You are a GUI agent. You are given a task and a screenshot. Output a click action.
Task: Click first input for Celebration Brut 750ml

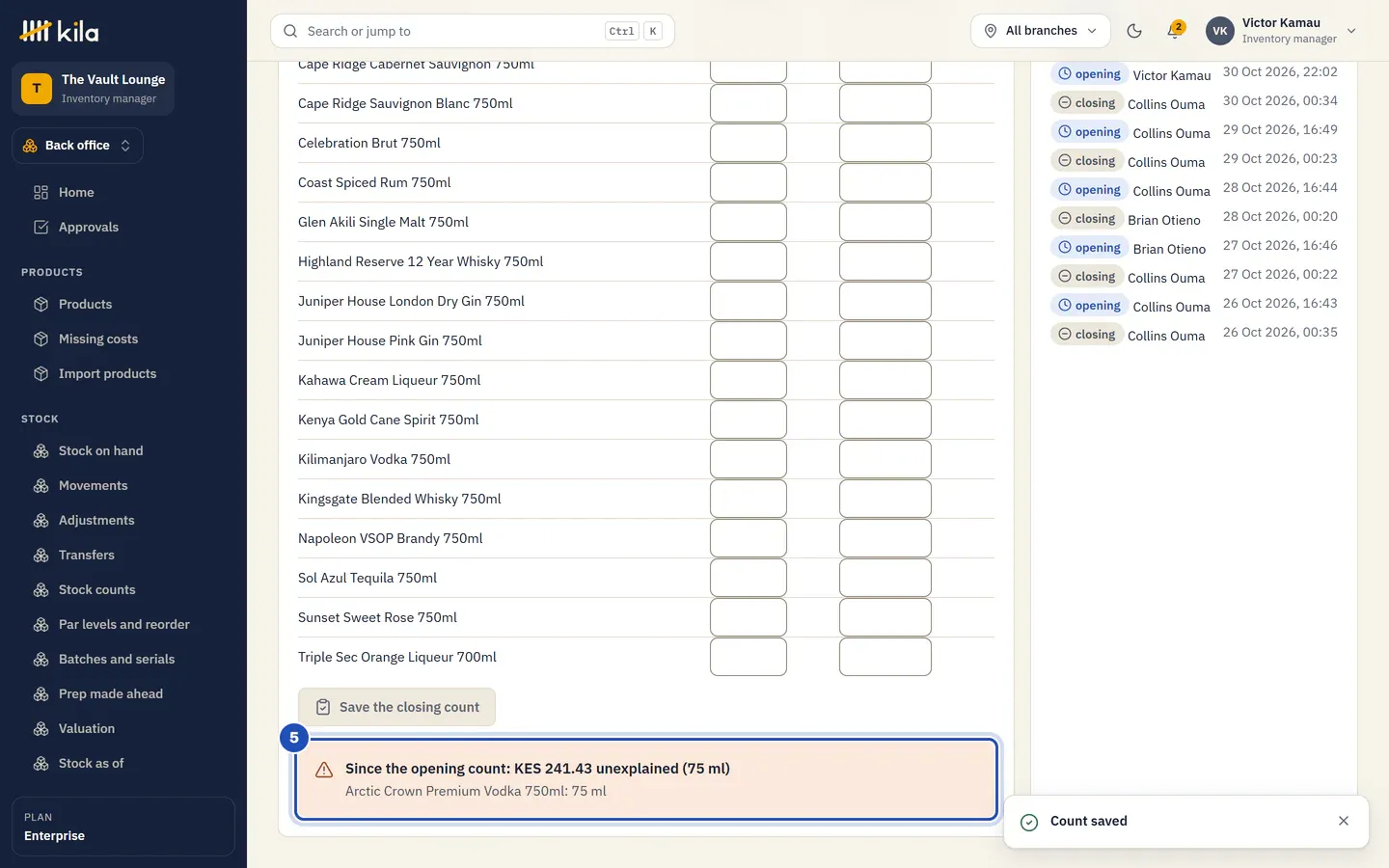pyautogui.click(x=749, y=143)
